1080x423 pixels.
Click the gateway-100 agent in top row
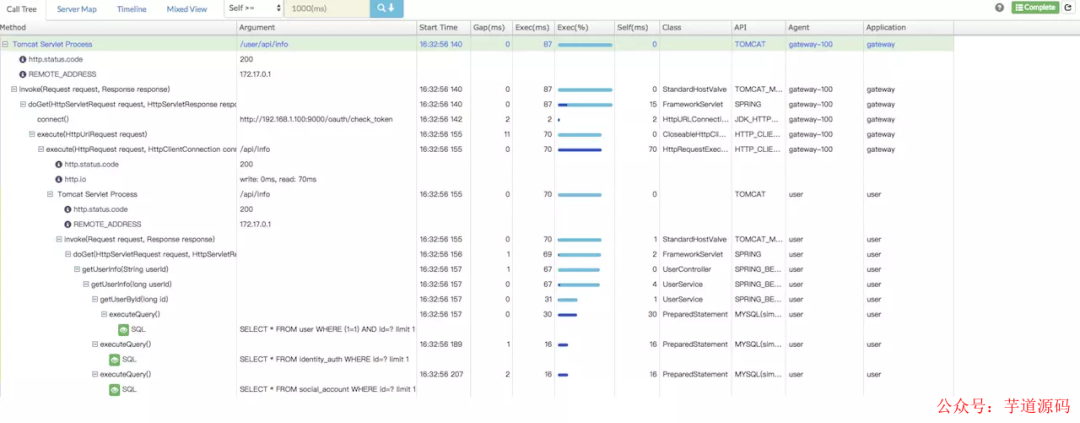pyautogui.click(x=811, y=44)
